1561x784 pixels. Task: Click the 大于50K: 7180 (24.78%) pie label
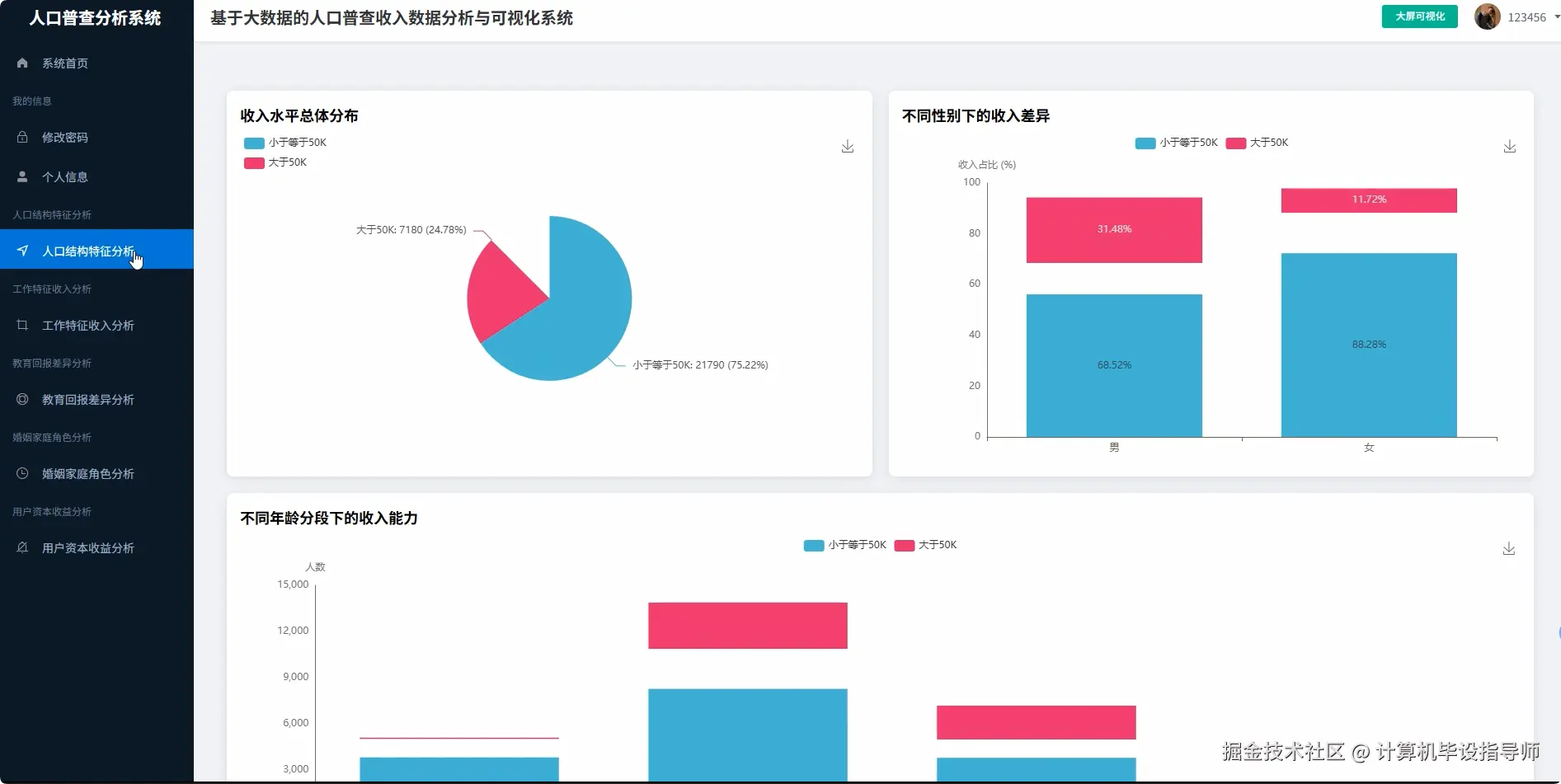(411, 230)
